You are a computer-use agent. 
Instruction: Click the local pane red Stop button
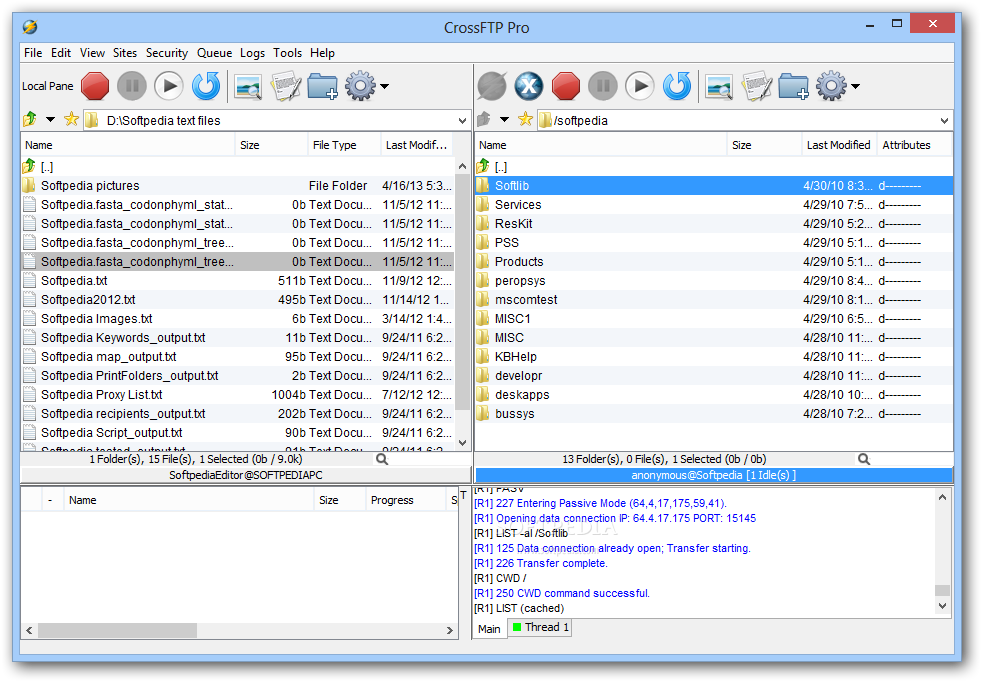[x=95, y=86]
